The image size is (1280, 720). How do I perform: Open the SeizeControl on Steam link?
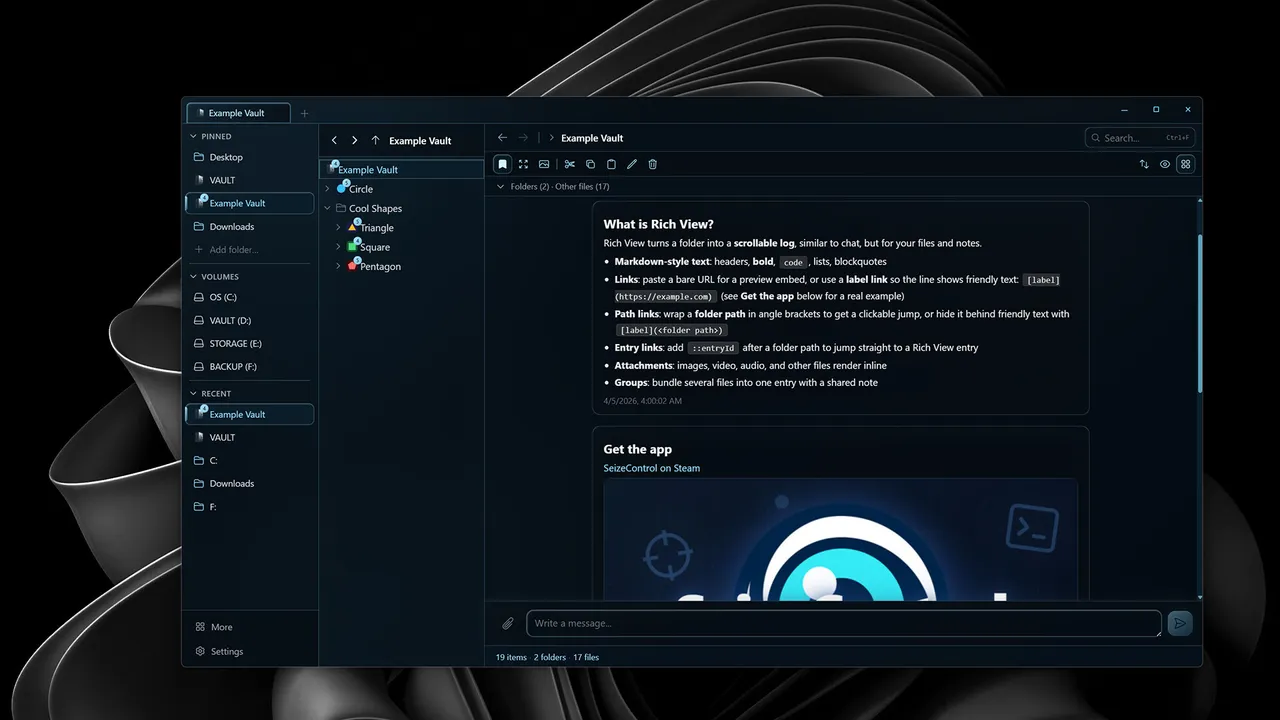651,468
